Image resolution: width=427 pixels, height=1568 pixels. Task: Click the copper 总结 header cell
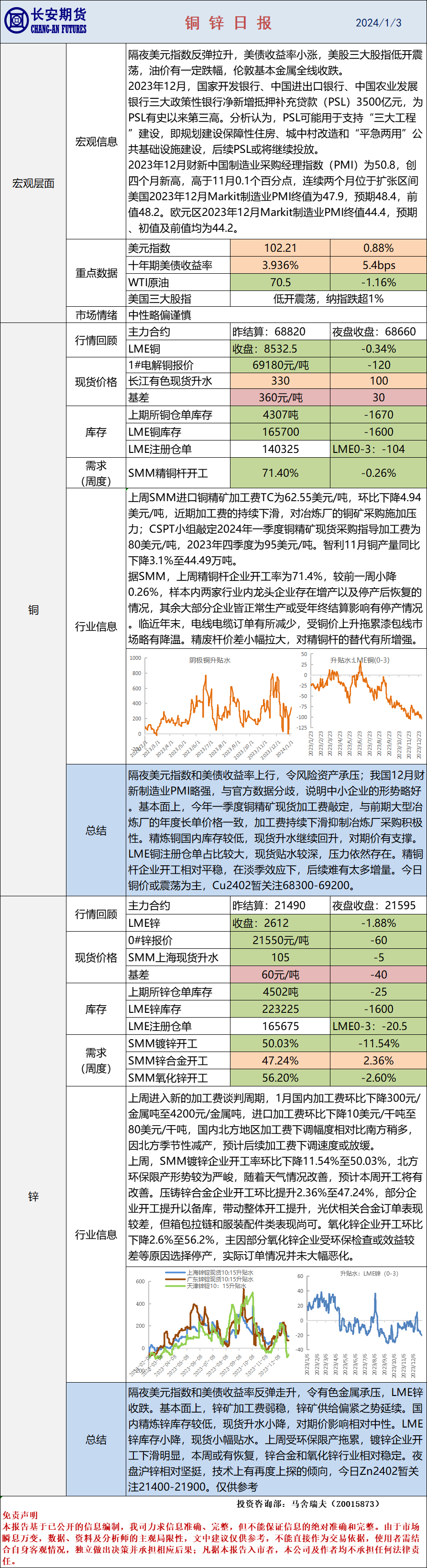pyautogui.click(x=96, y=830)
